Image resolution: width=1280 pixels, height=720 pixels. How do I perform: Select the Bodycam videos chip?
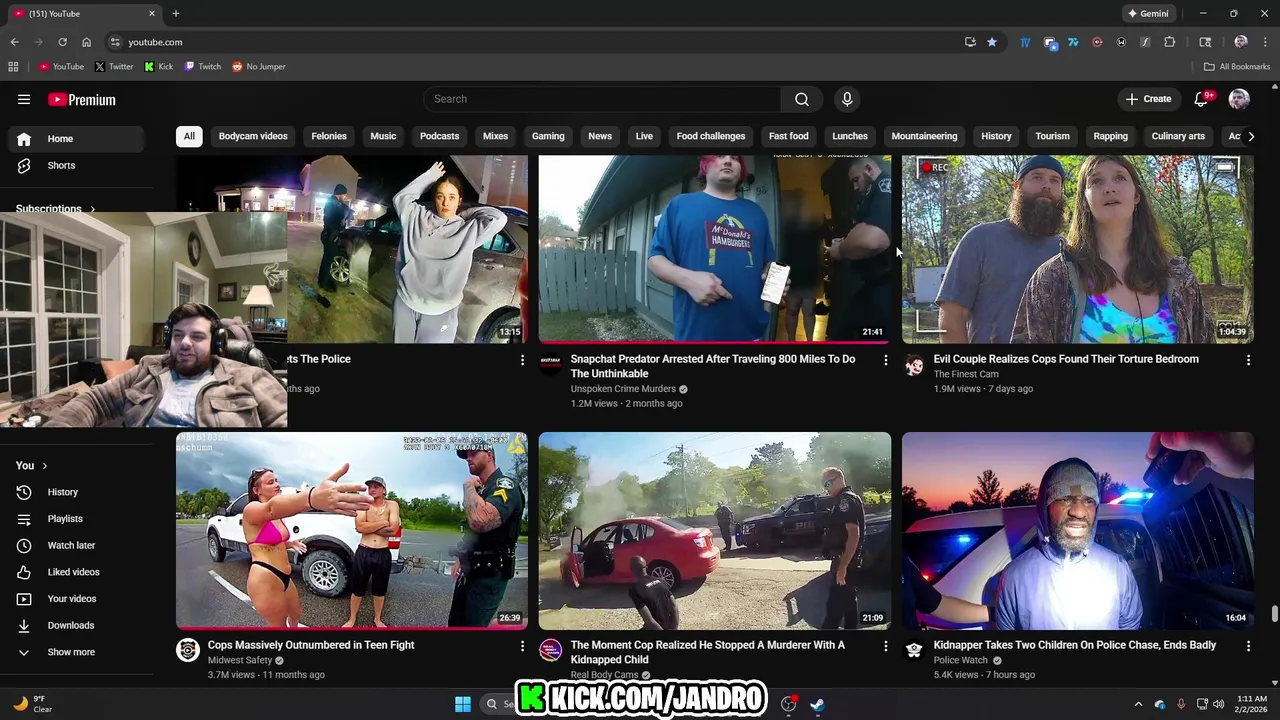pyautogui.click(x=253, y=136)
